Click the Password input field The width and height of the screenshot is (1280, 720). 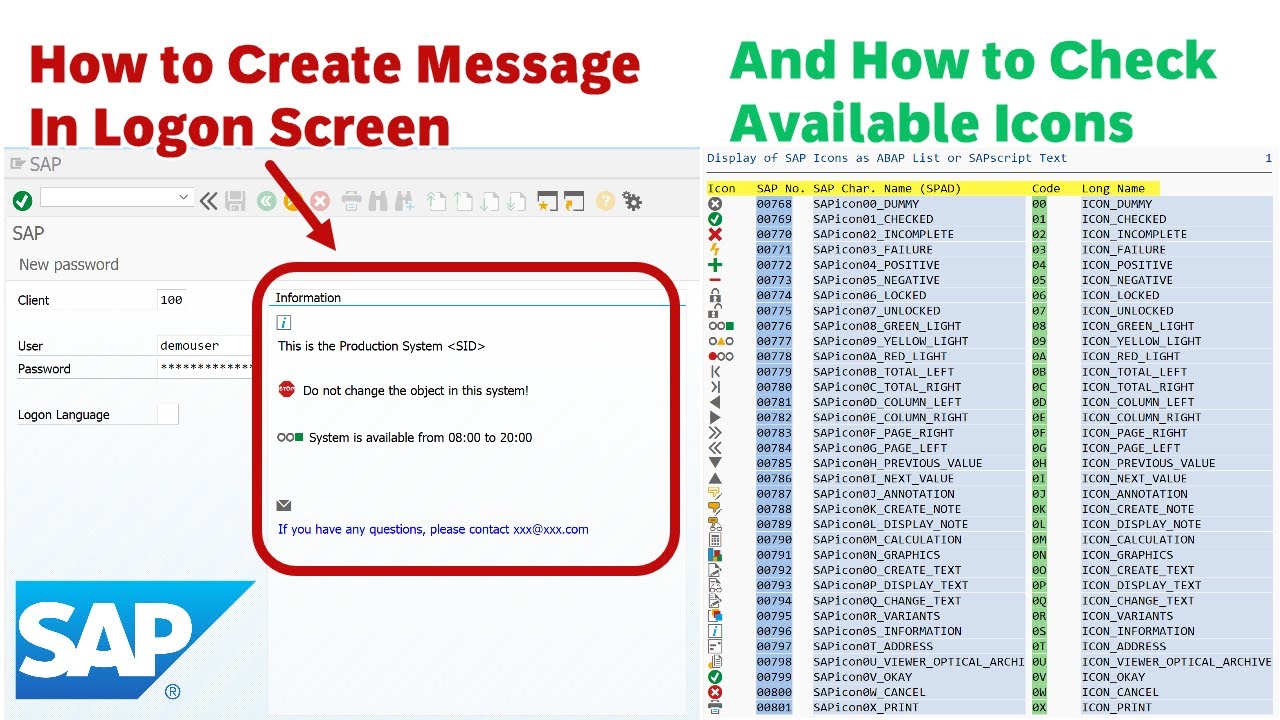[205, 368]
